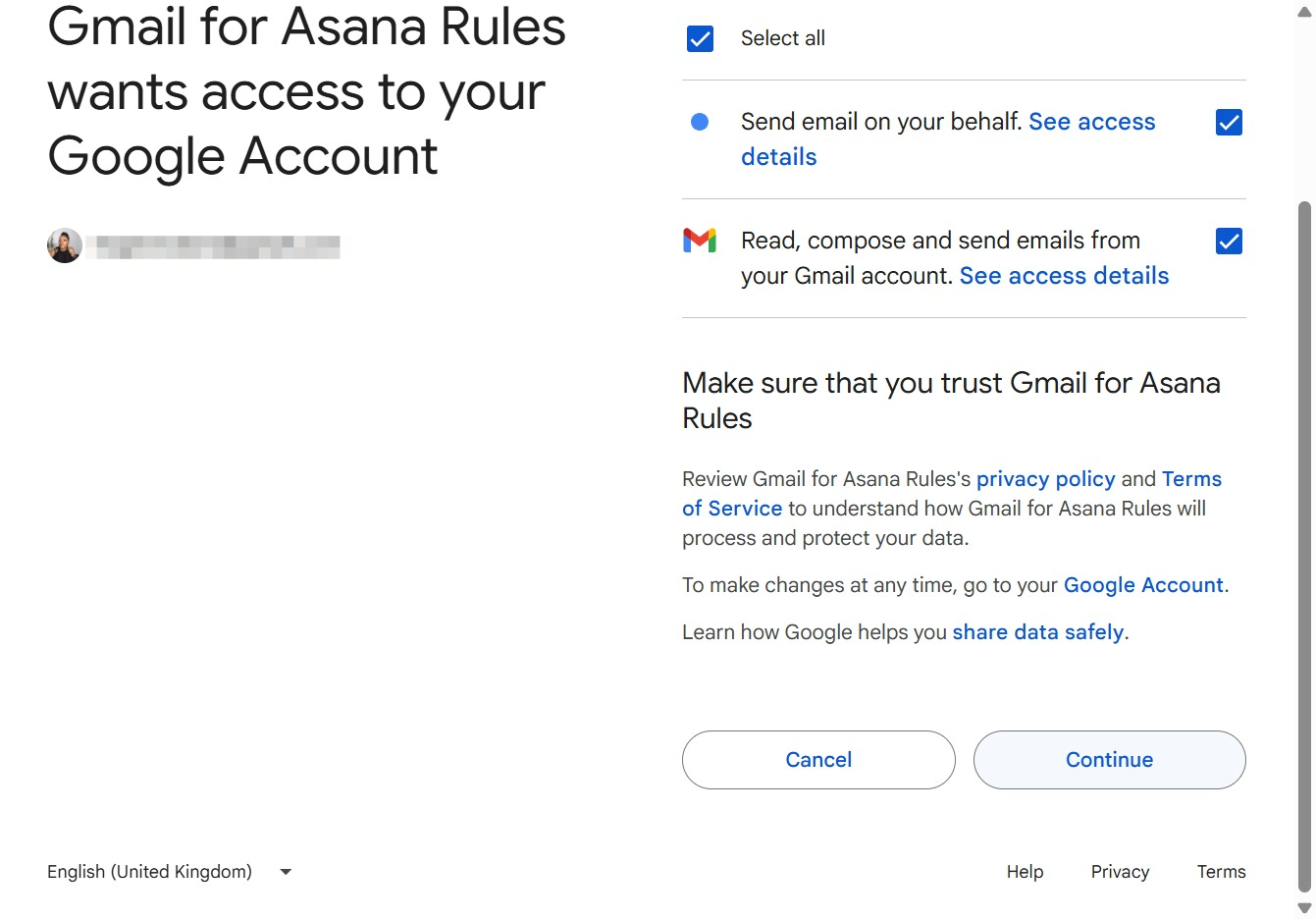Viewport: 1316px width, 919px height.
Task: Click the 'wants access to your Google Account' heading
Action: click(x=306, y=91)
